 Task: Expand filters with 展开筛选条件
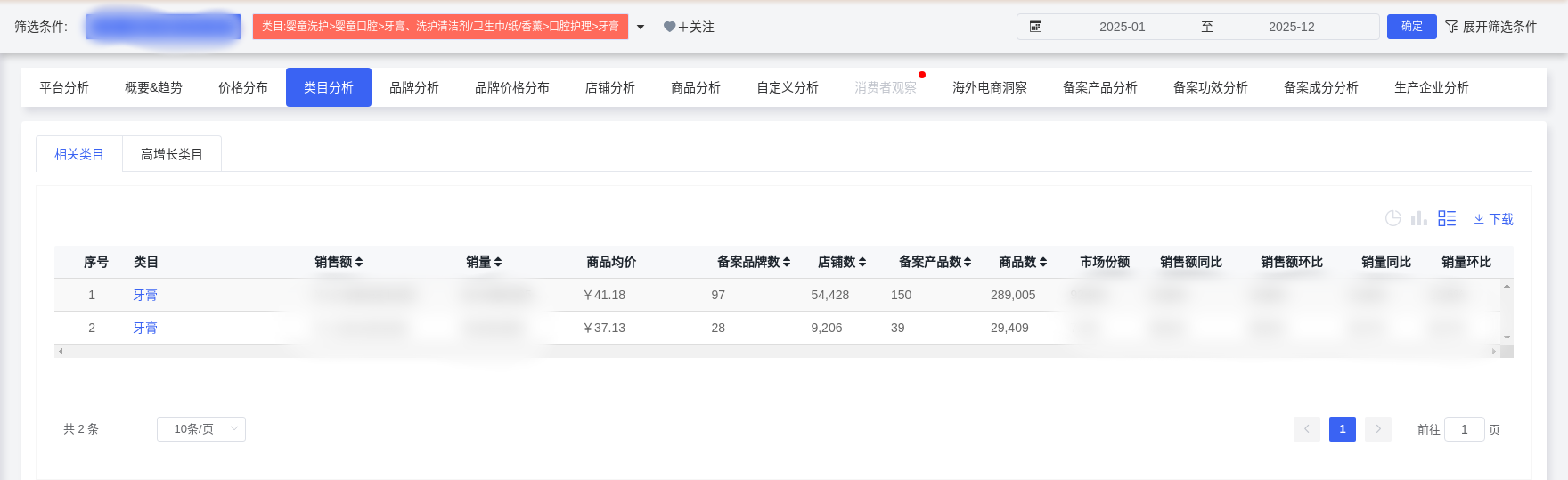click(x=1490, y=27)
